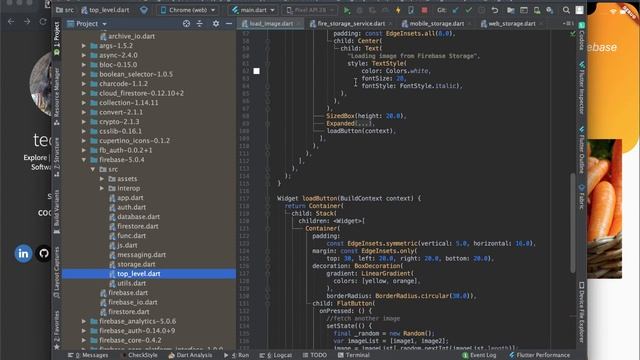The height and width of the screenshot is (360, 640).
Task: Click the carrots image in the emulator preview
Action: tap(604, 209)
